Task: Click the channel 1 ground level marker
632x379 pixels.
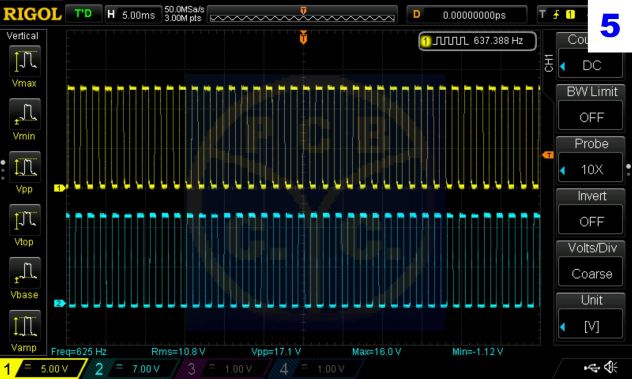Action: 59,188
